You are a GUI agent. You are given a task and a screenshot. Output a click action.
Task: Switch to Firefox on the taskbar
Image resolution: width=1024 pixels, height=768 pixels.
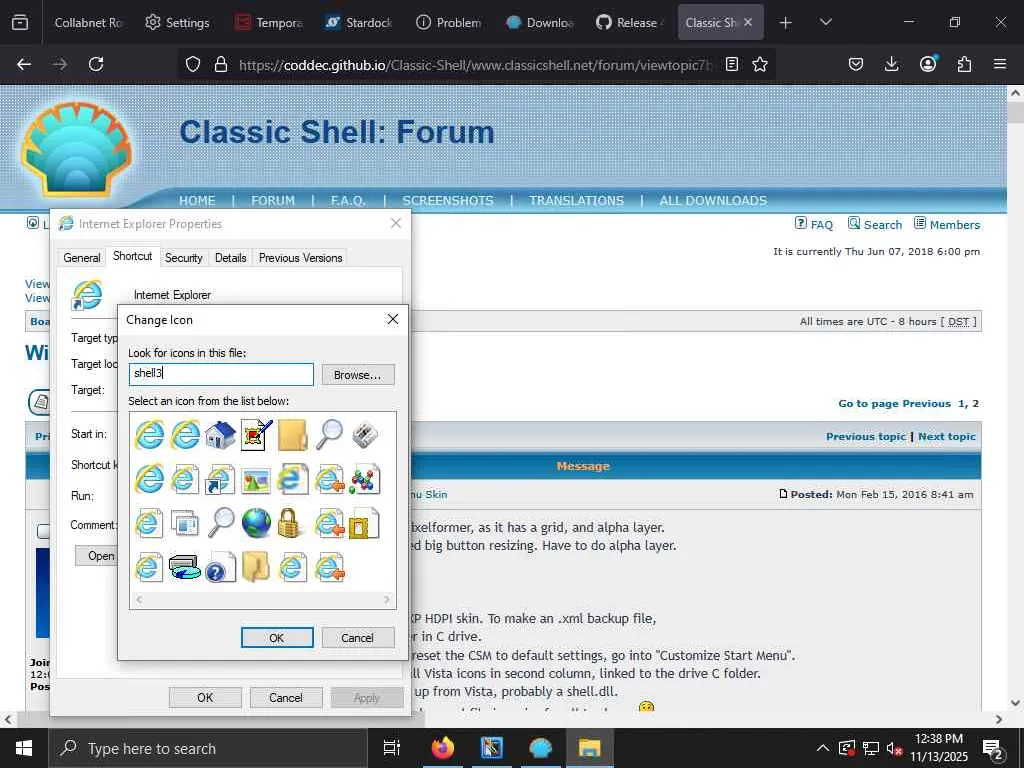point(443,748)
